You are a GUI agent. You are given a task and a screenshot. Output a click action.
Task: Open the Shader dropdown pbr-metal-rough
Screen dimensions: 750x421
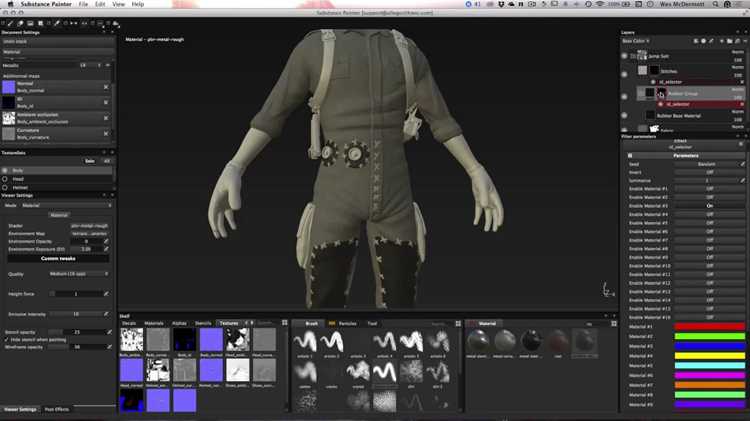click(x=89, y=226)
